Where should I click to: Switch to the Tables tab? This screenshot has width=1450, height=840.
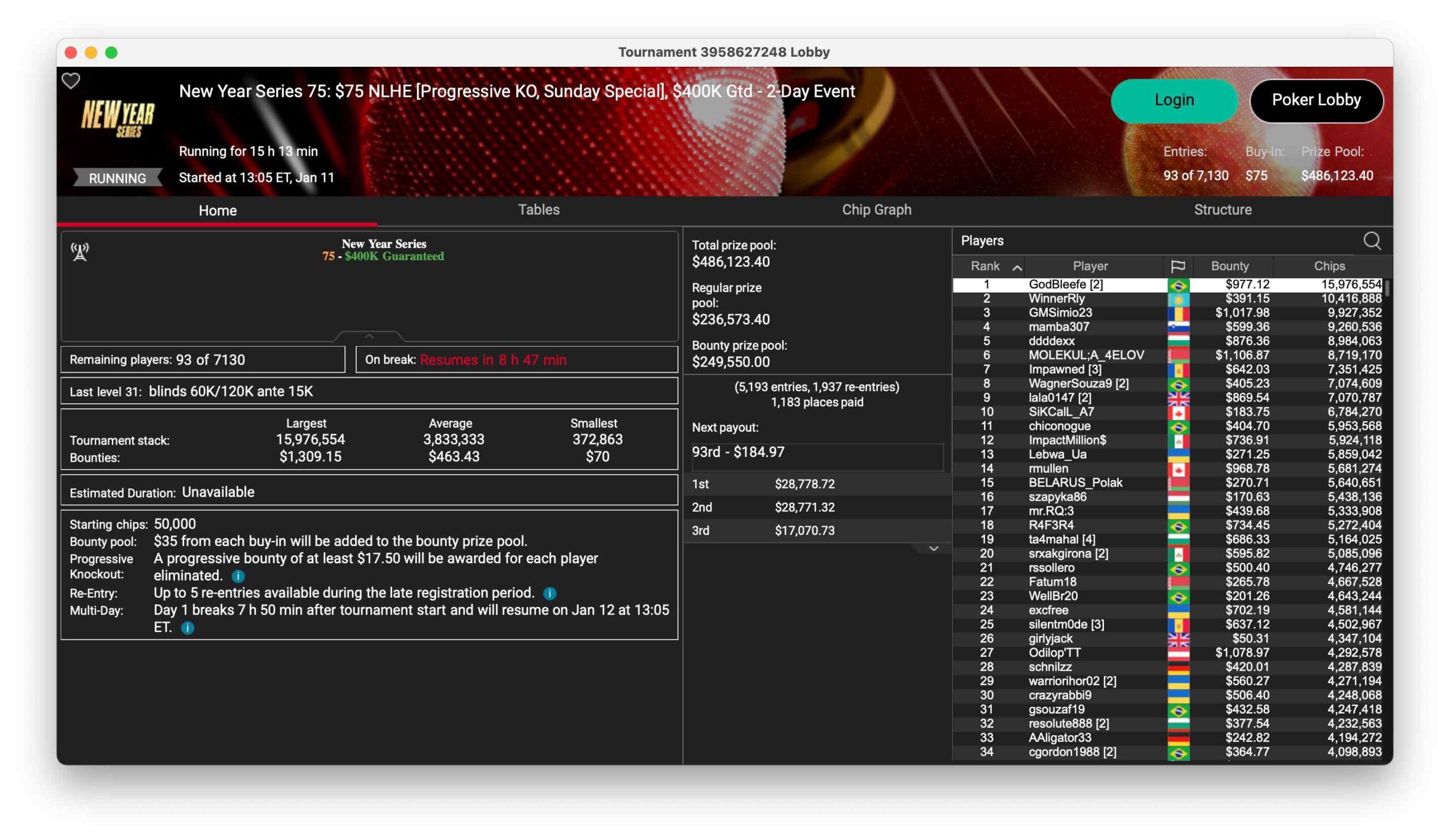point(539,210)
